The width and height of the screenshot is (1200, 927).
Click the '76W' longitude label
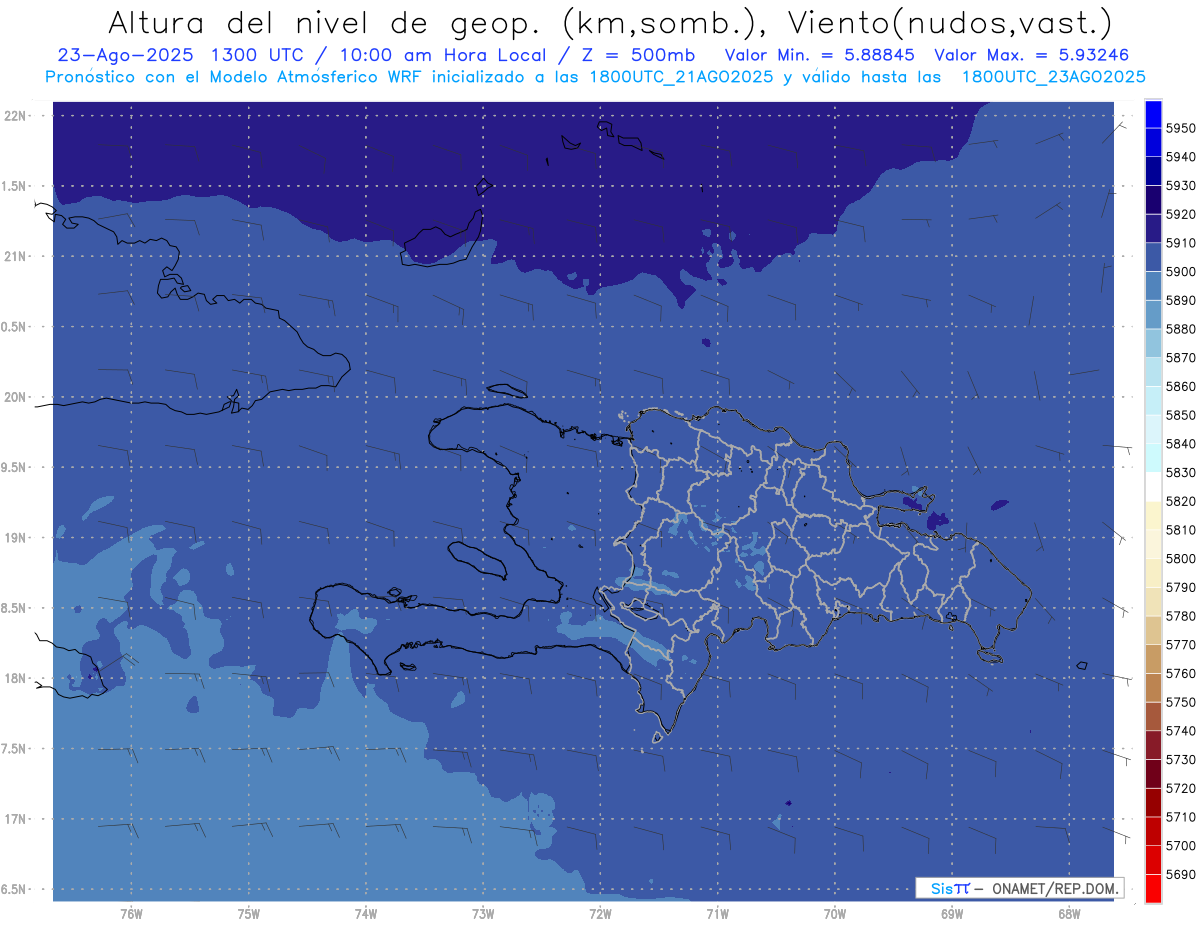click(131, 913)
